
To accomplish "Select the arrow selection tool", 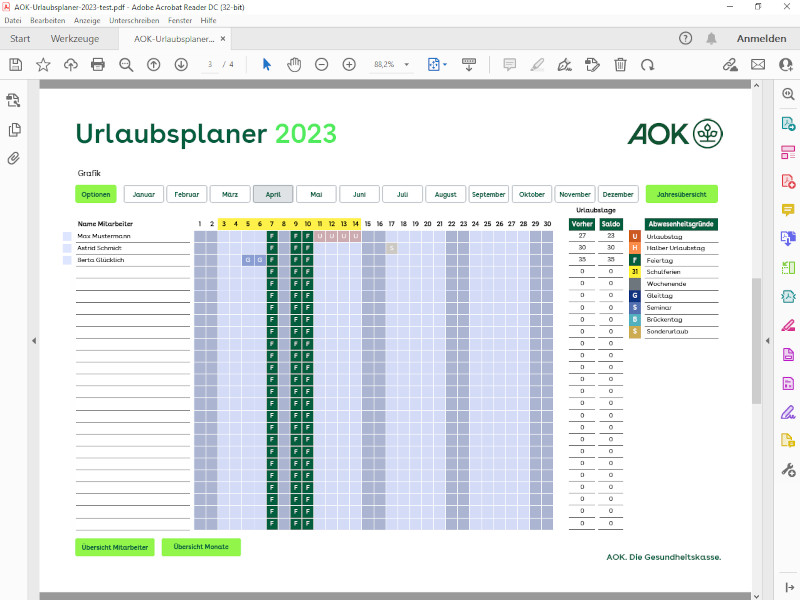I will [266, 65].
